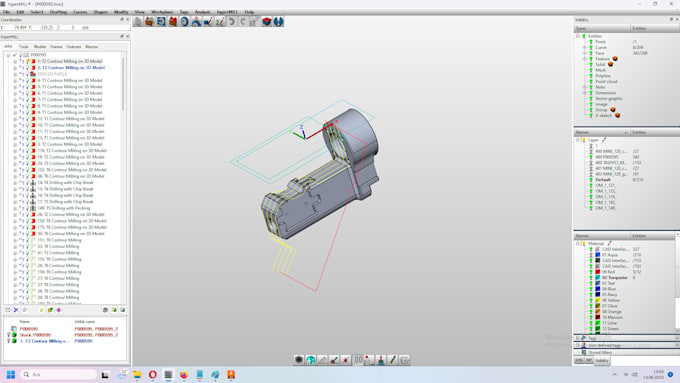Screen dimensions: 680x383
Task: Collapse the Layer tree node
Action: click(578, 140)
